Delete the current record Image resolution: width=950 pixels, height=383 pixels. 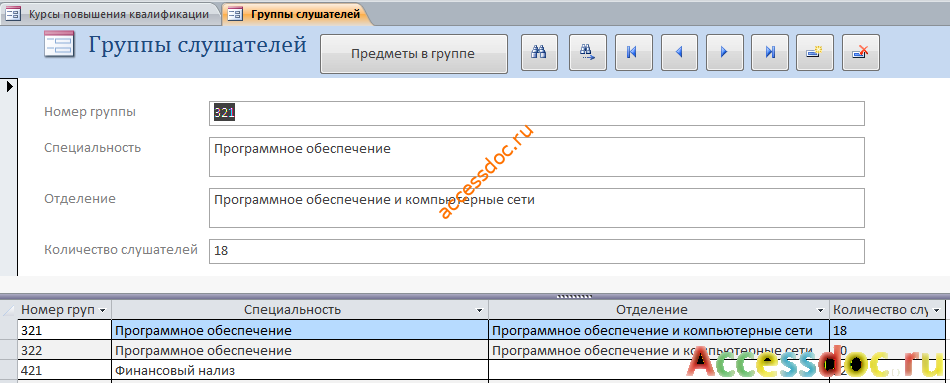pyautogui.click(x=861, y=53)
